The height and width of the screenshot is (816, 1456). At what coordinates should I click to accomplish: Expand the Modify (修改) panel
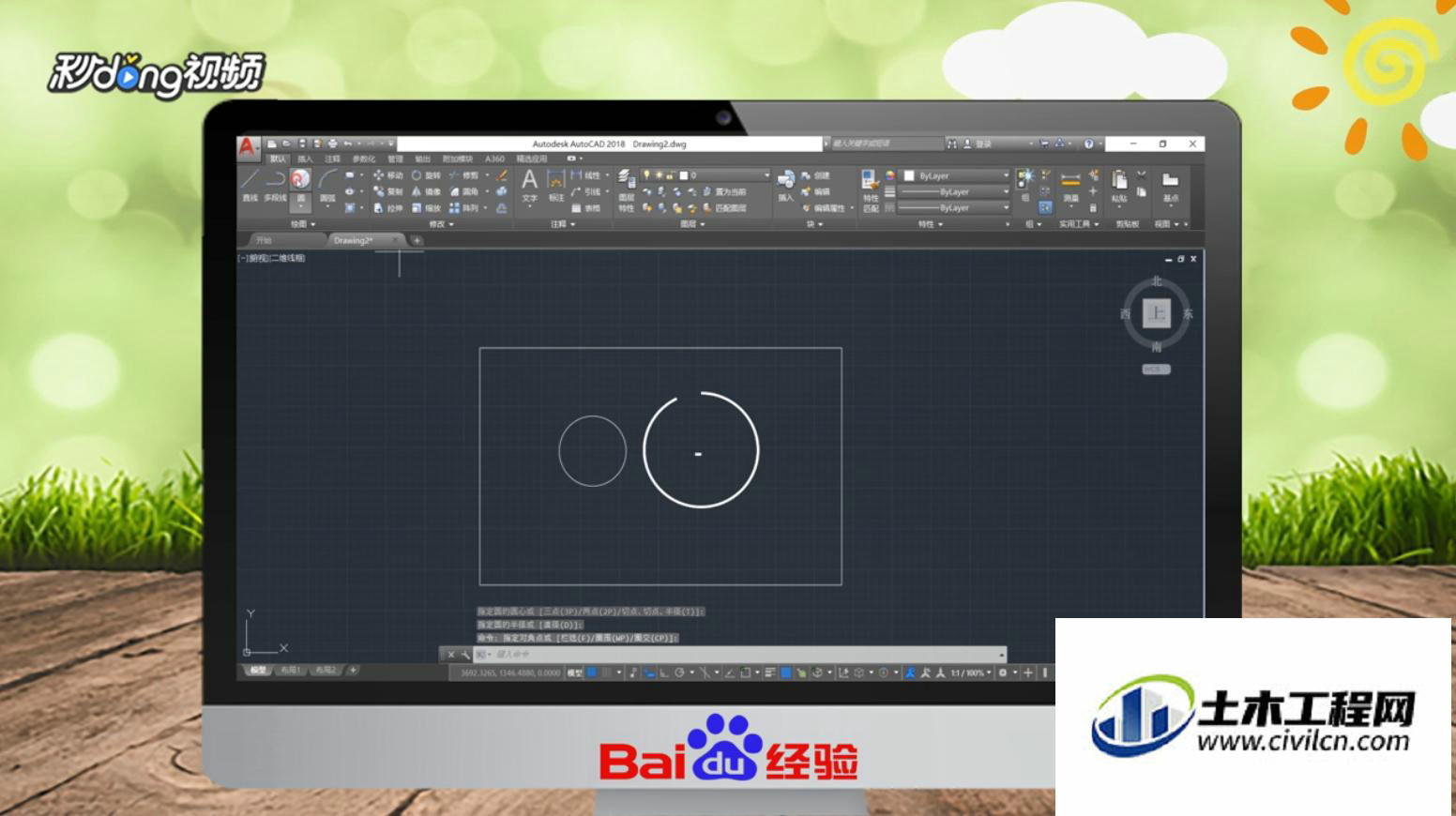pos(441,224)
